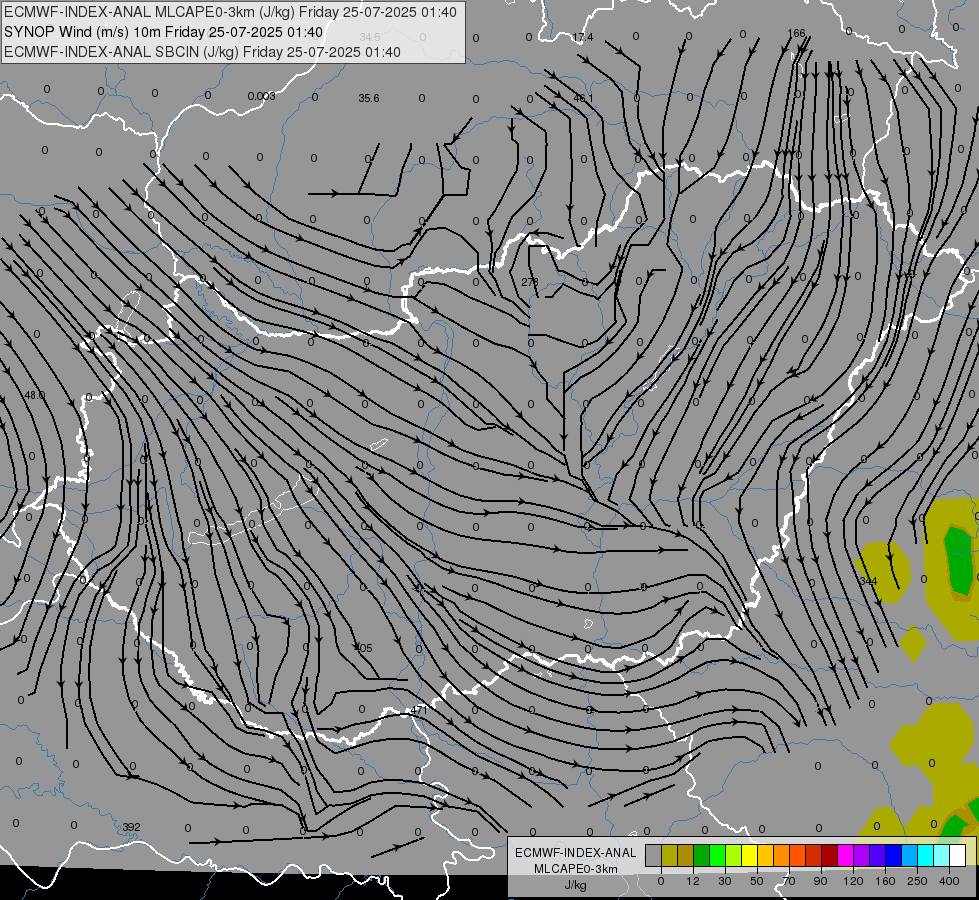Click the 471 value on the map
The height and width of the screenshot is (900, 979).
point(419,710)
